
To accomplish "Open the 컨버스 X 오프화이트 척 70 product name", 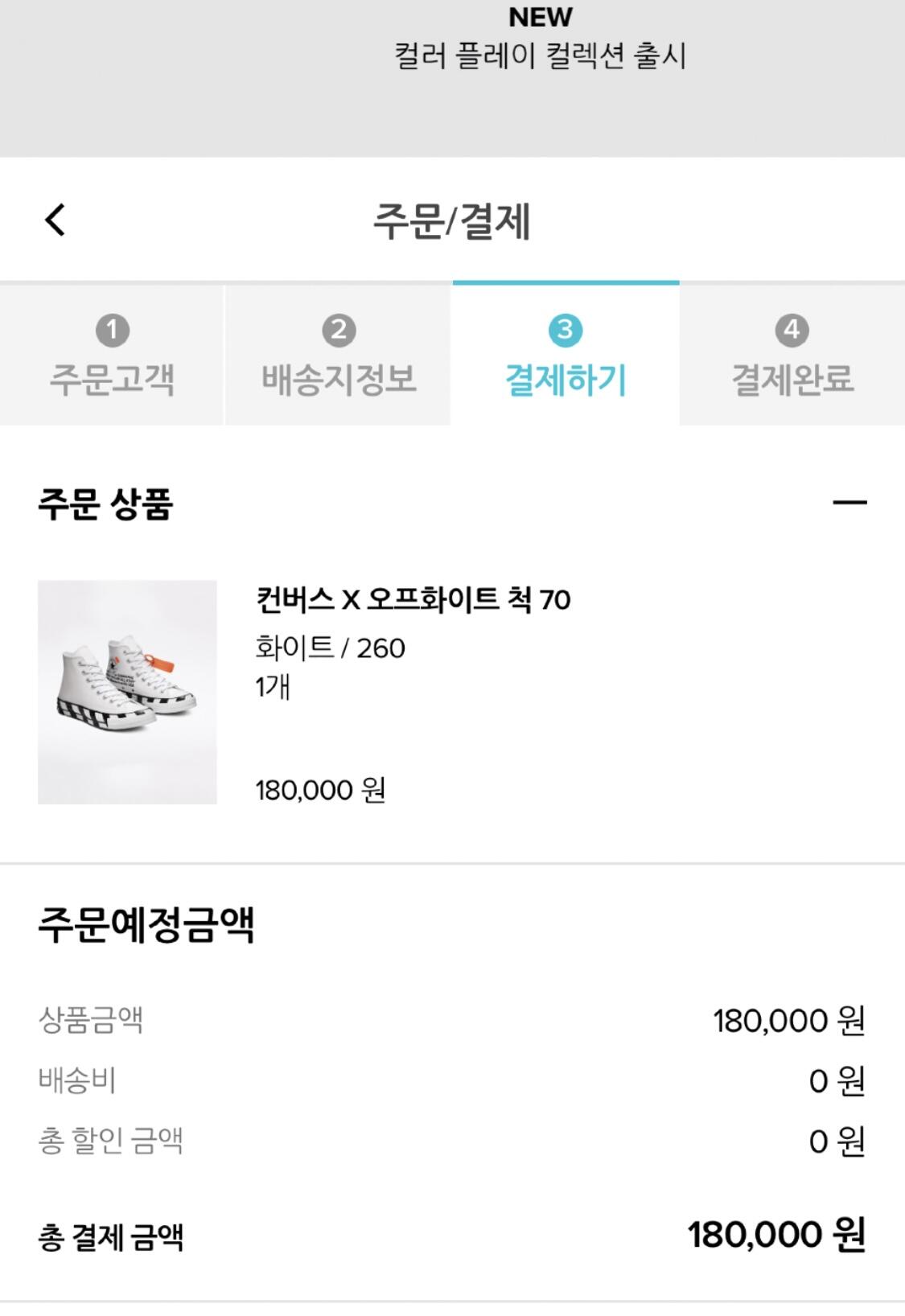I will pos(413,599).
